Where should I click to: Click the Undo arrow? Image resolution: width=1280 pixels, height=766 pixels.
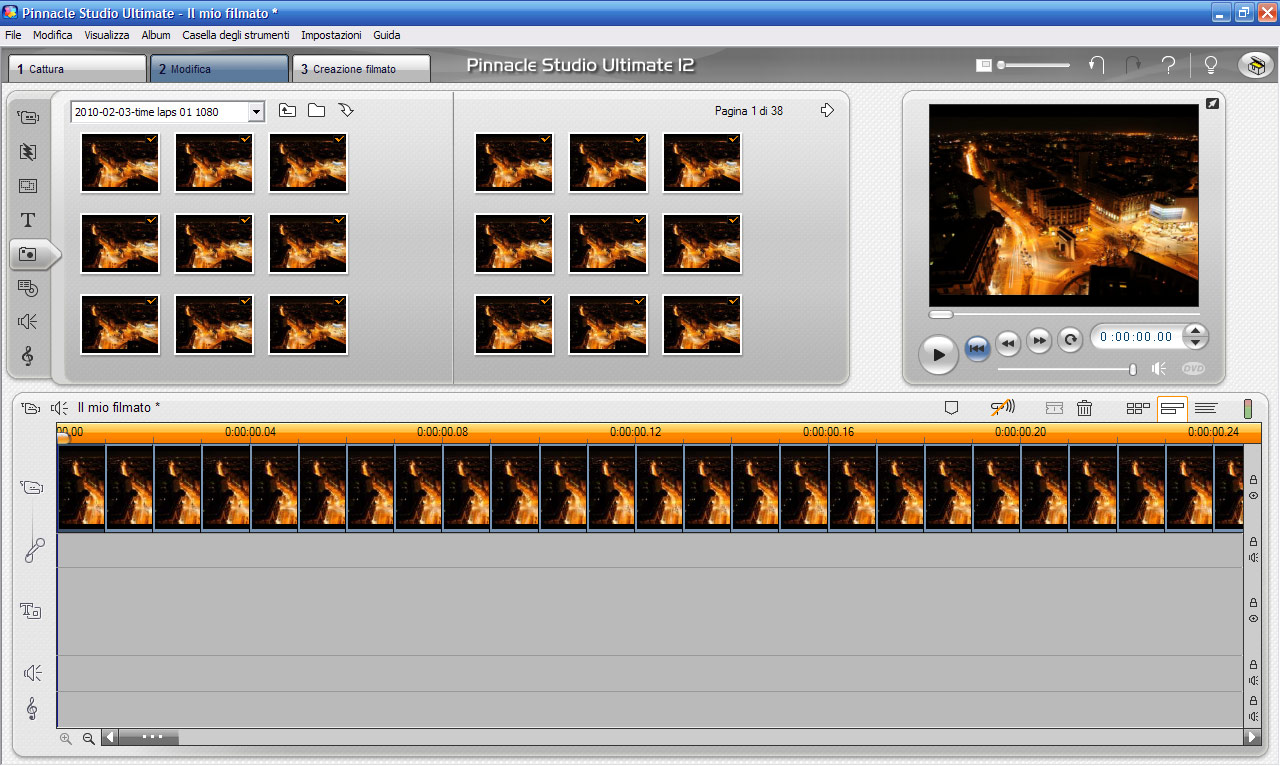tap(1097, 66)
